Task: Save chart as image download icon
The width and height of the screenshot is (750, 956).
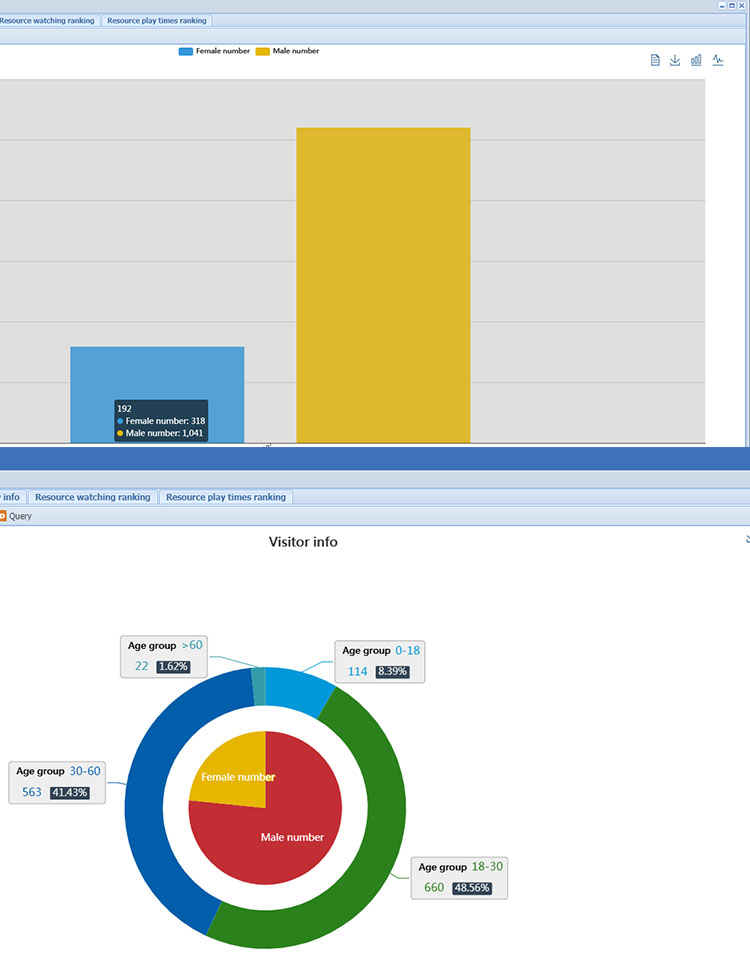Action: coord(675,60)
